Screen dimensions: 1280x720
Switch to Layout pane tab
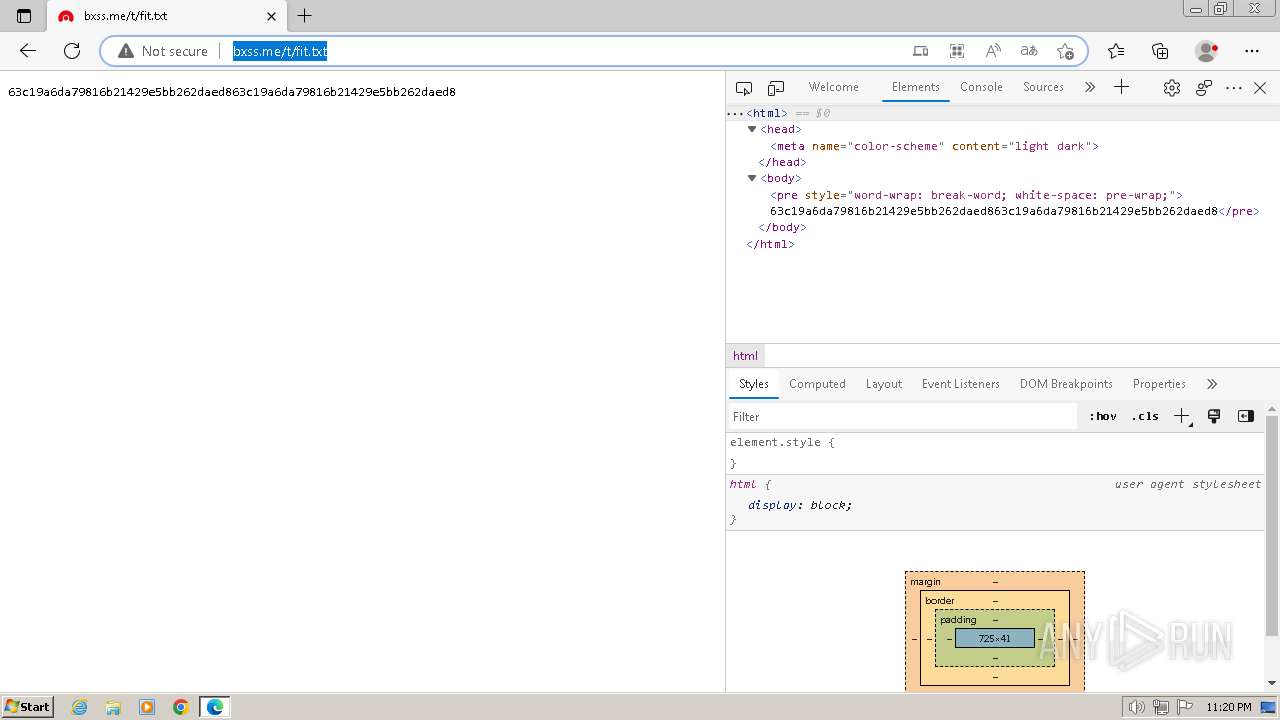(x=883, y=384)
